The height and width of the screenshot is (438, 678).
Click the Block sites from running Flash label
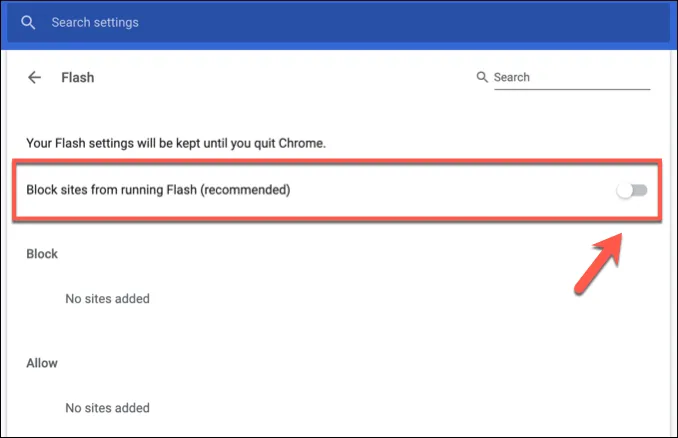tap(158, 189)
